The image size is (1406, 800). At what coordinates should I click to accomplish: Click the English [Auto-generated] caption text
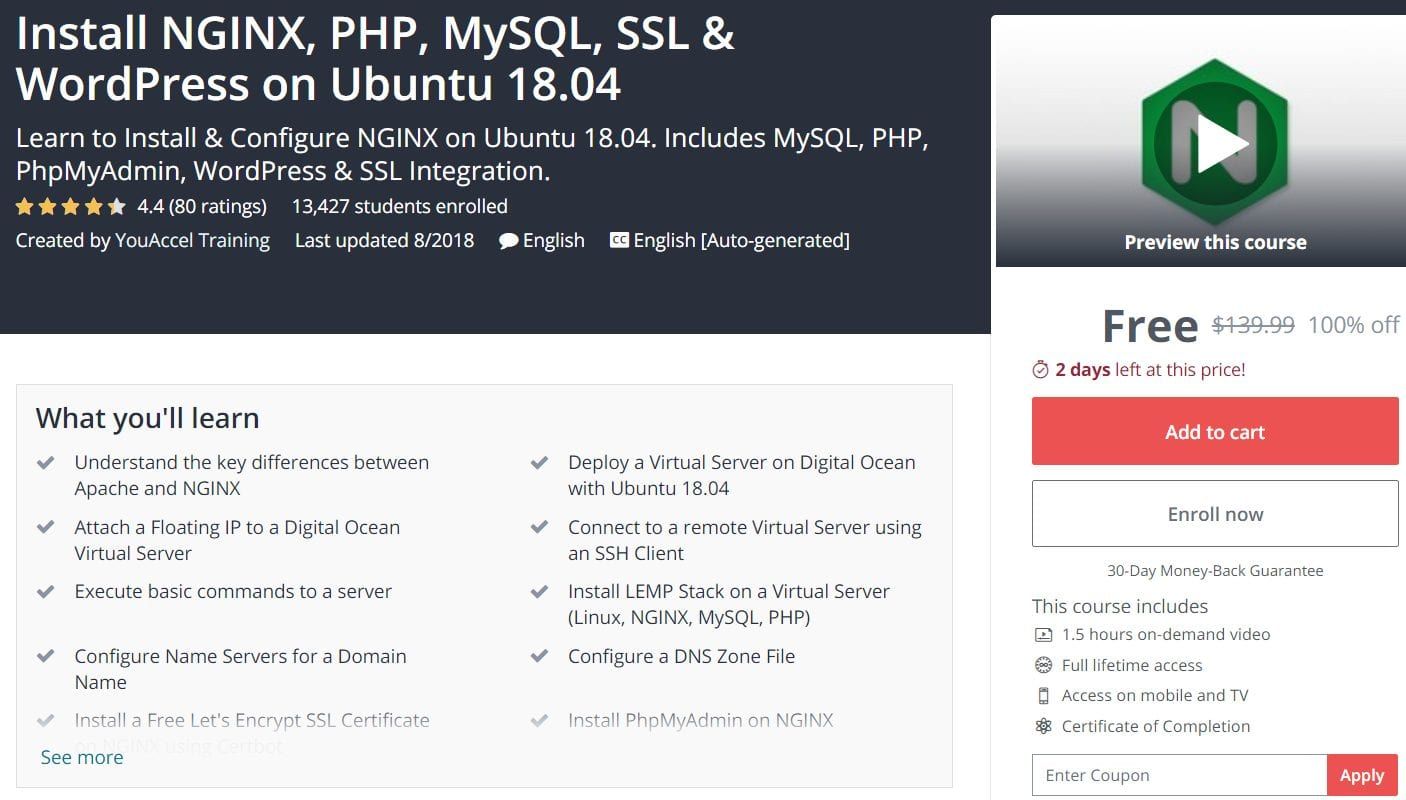[x=741, y=240]
